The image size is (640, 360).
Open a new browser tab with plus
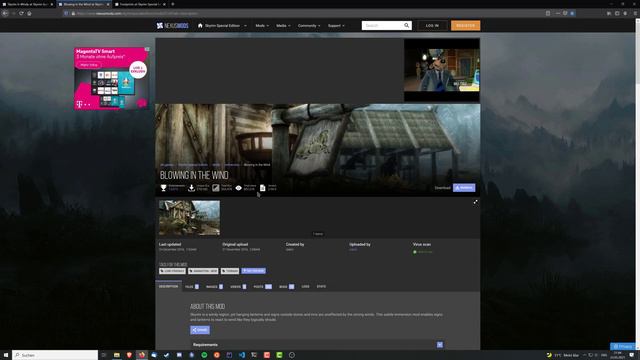pyautogui.click(x=173, y=4)
